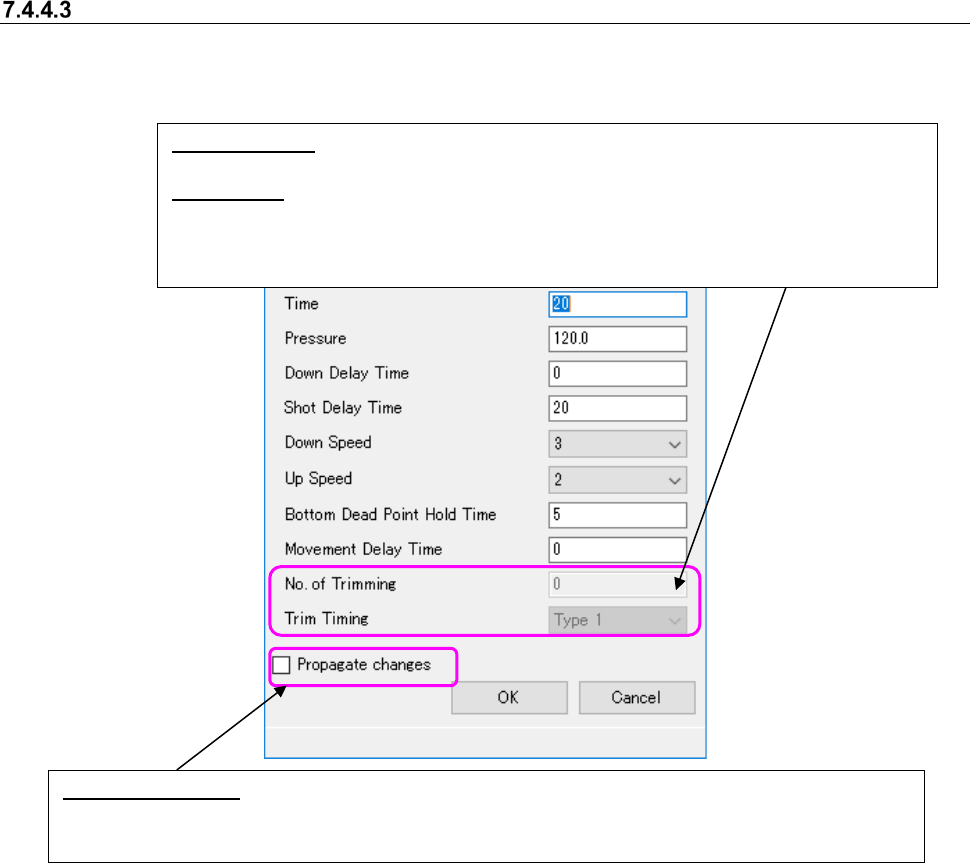Click the Movement Delay Time label
Image resolution: width=970 pixels, height=863 pixels.
[x=363, y=549]
